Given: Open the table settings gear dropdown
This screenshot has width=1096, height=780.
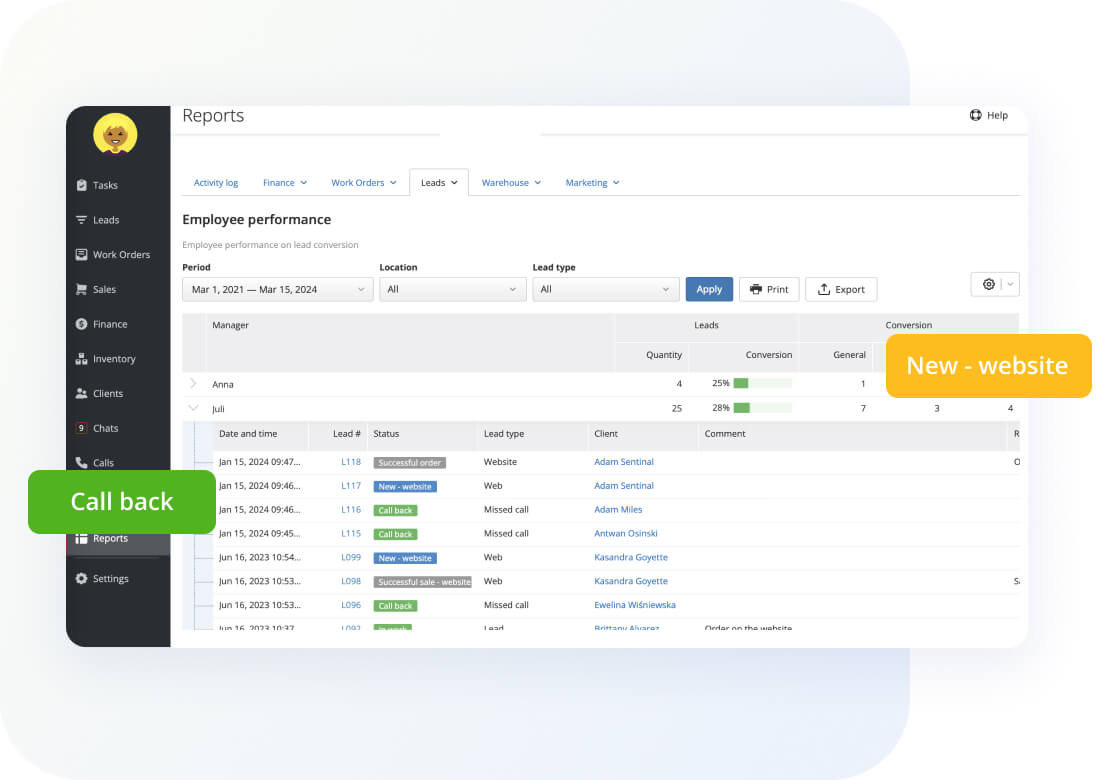Looking at the screenshot, I should (994, 284).
